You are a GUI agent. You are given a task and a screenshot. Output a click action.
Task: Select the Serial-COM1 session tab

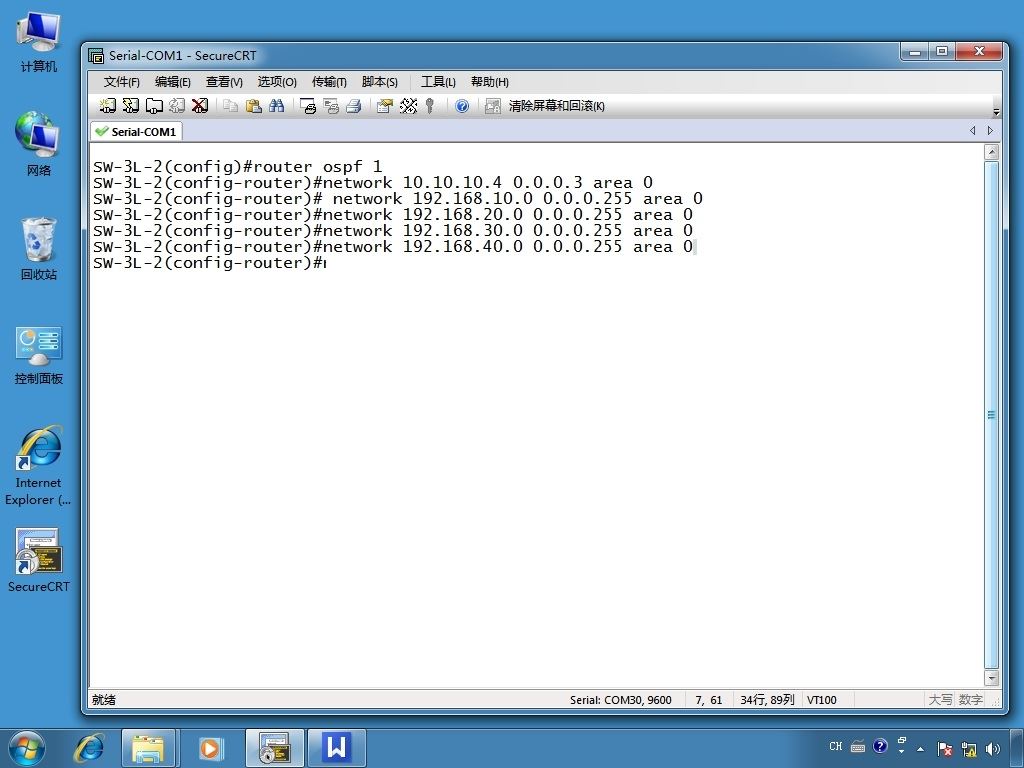click(136, 131)
